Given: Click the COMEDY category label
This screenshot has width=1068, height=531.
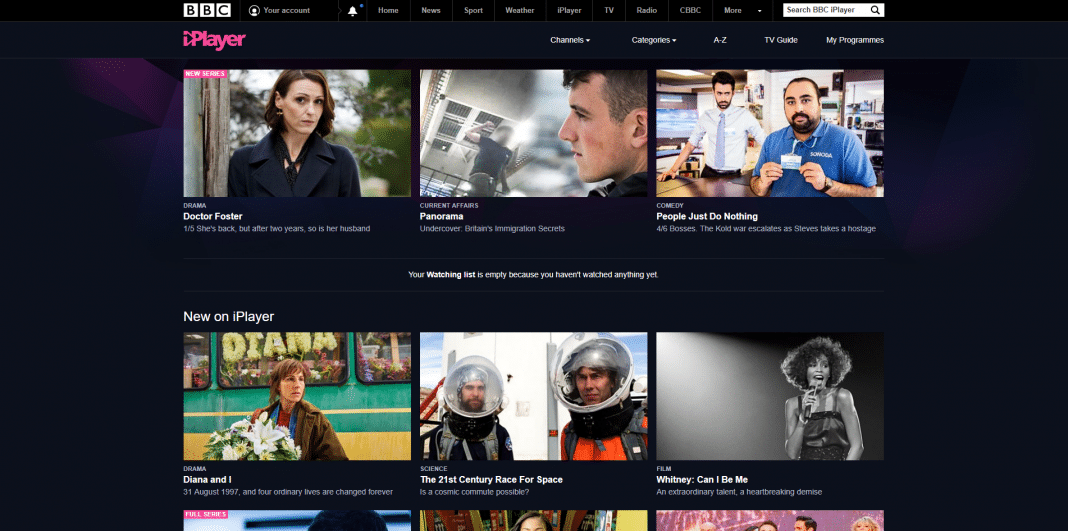Looking at the screenshot, I should (670, 206).
